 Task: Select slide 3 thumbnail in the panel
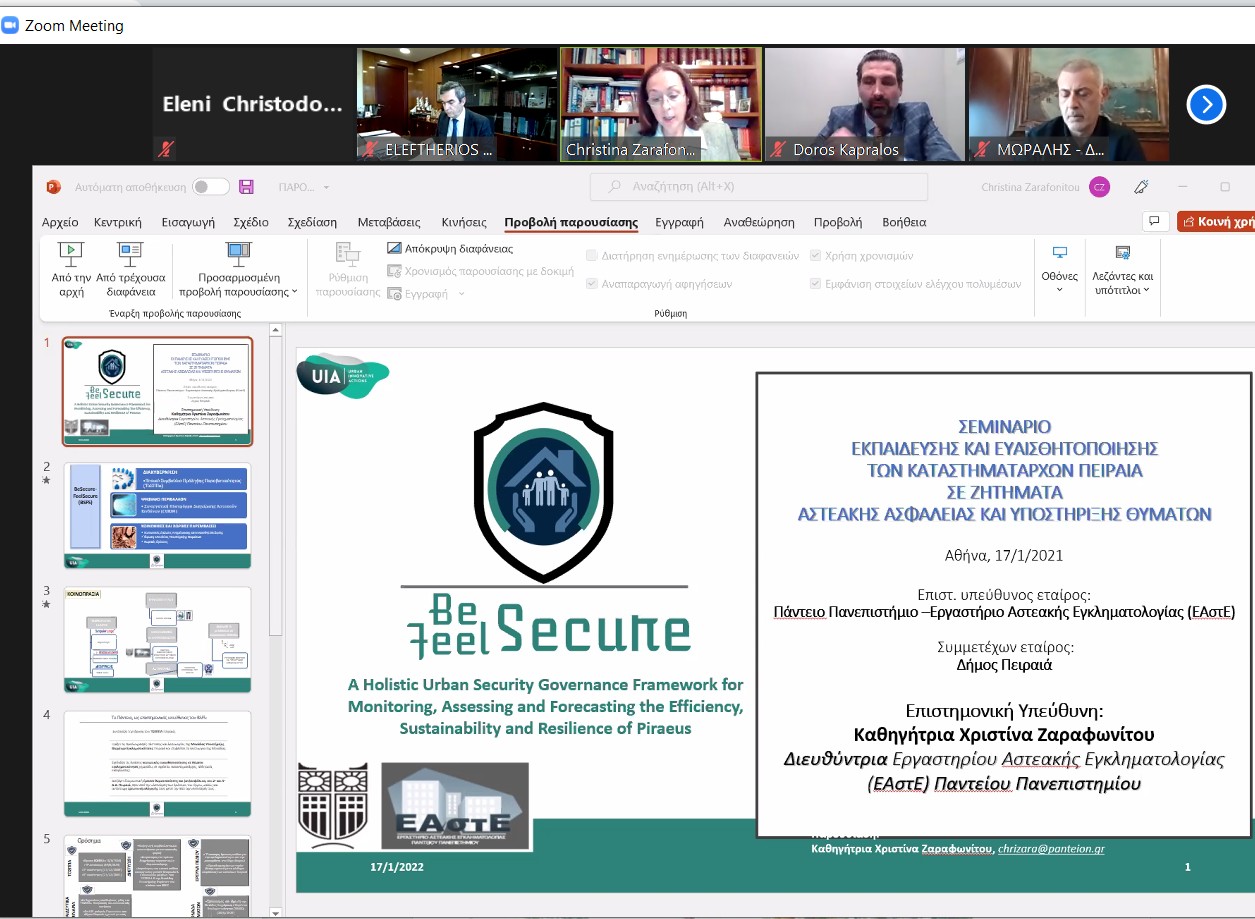158,640
